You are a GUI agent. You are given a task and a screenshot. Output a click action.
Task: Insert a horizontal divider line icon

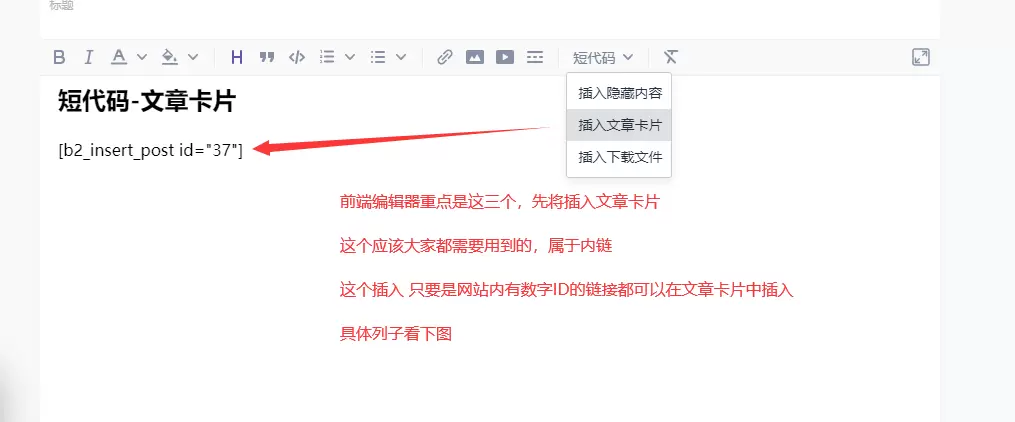pyautogui.click(x=535, y=57)
